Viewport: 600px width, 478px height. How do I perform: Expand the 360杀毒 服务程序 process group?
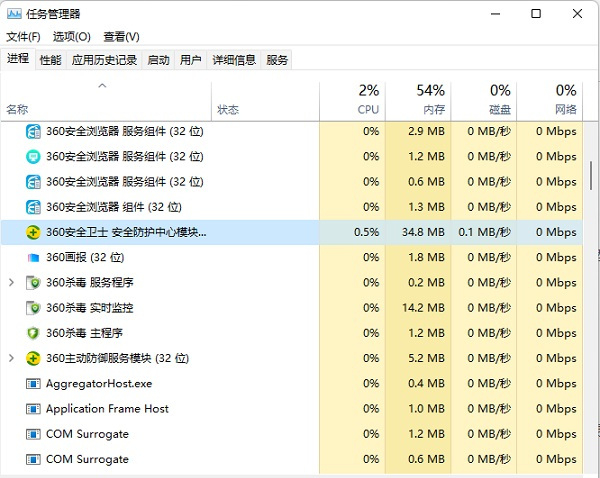tap(12, 283)
